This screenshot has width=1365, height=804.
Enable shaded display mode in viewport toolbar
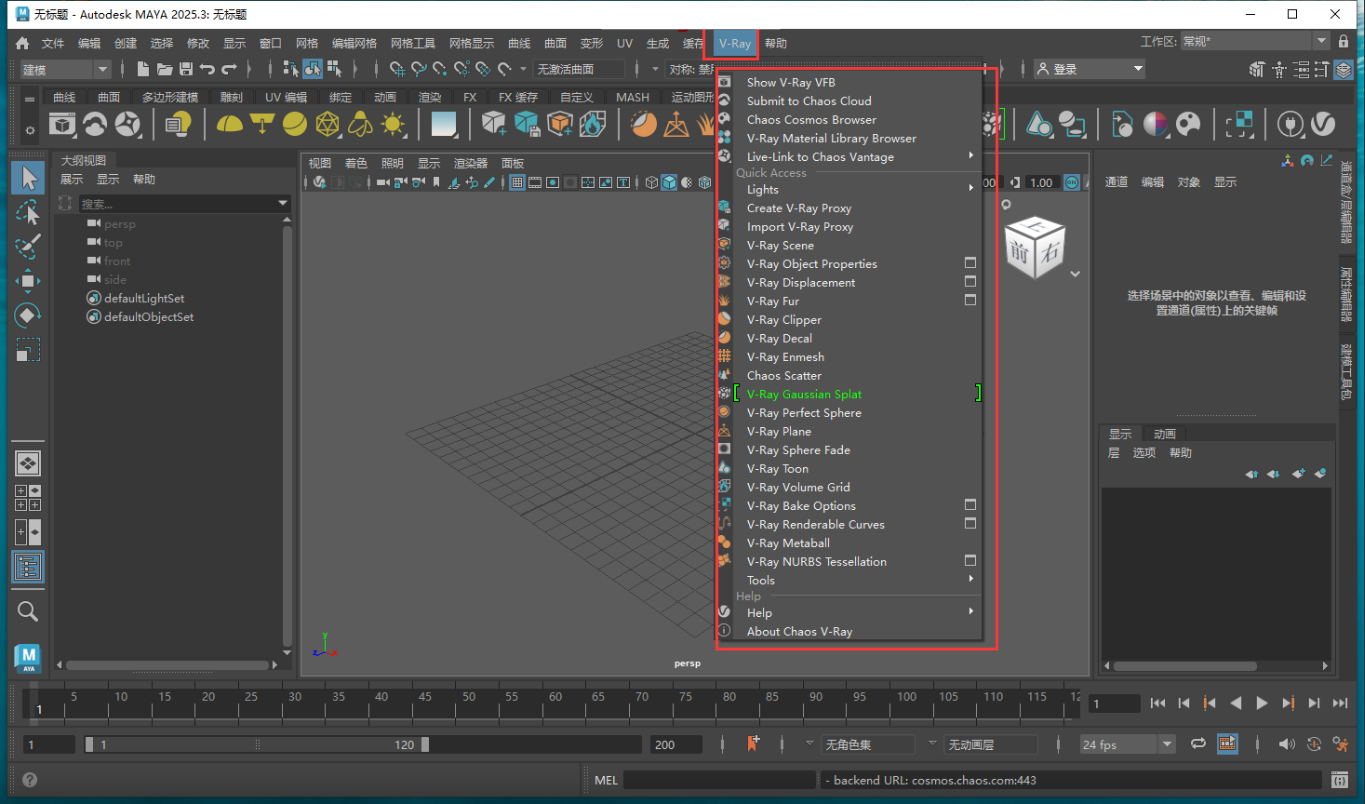pos(670,183)
